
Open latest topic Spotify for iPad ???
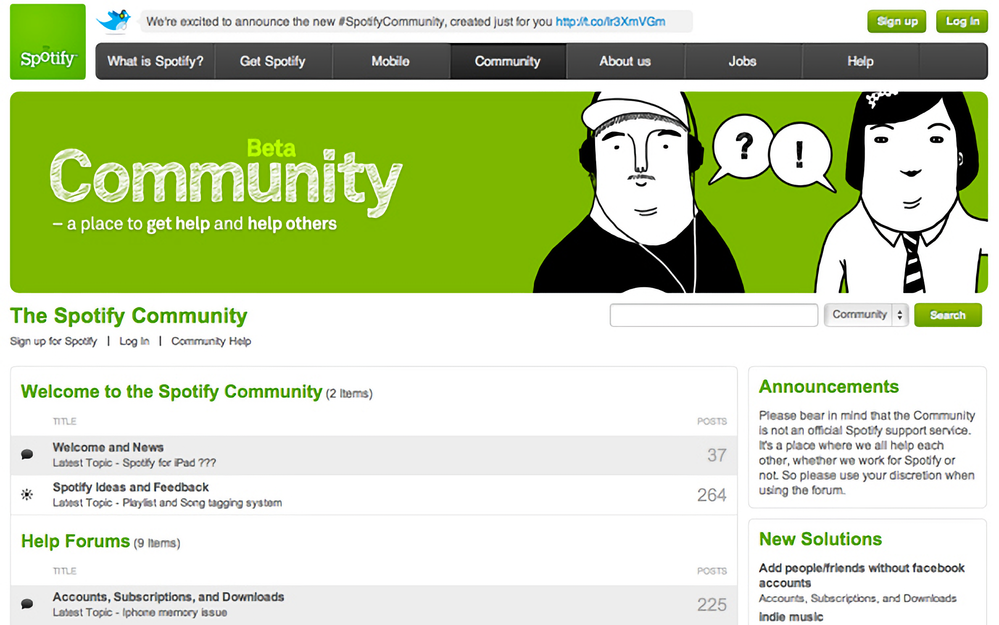(169, 463)
